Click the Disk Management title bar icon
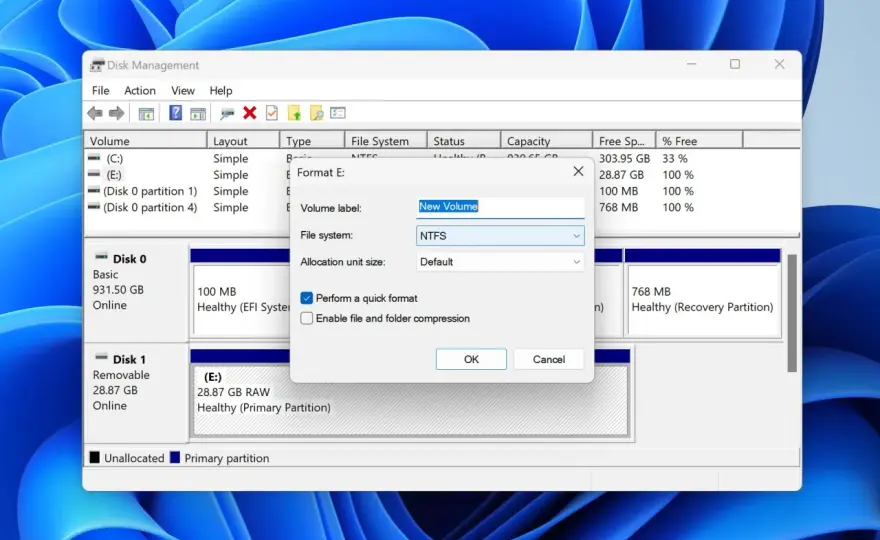880x540 pixels. tap(97, 65)
